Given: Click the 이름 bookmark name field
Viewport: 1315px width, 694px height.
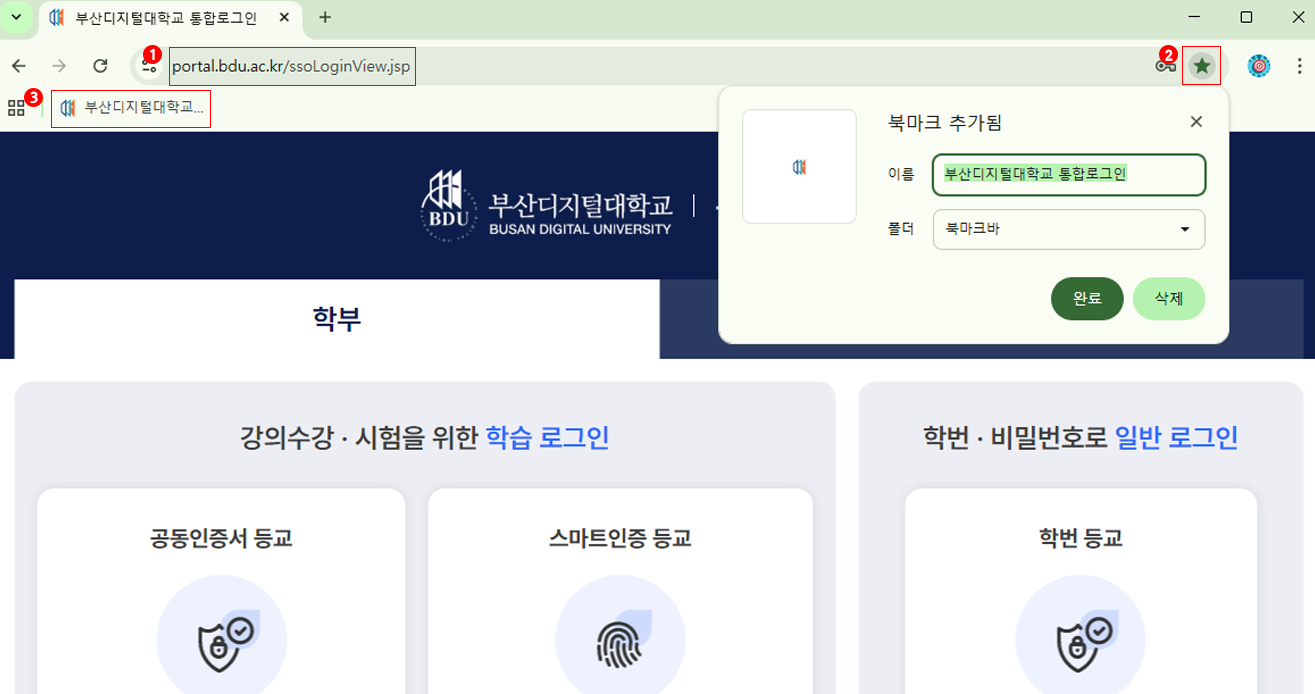Looking at the screenshot, I should point(1068,175).
